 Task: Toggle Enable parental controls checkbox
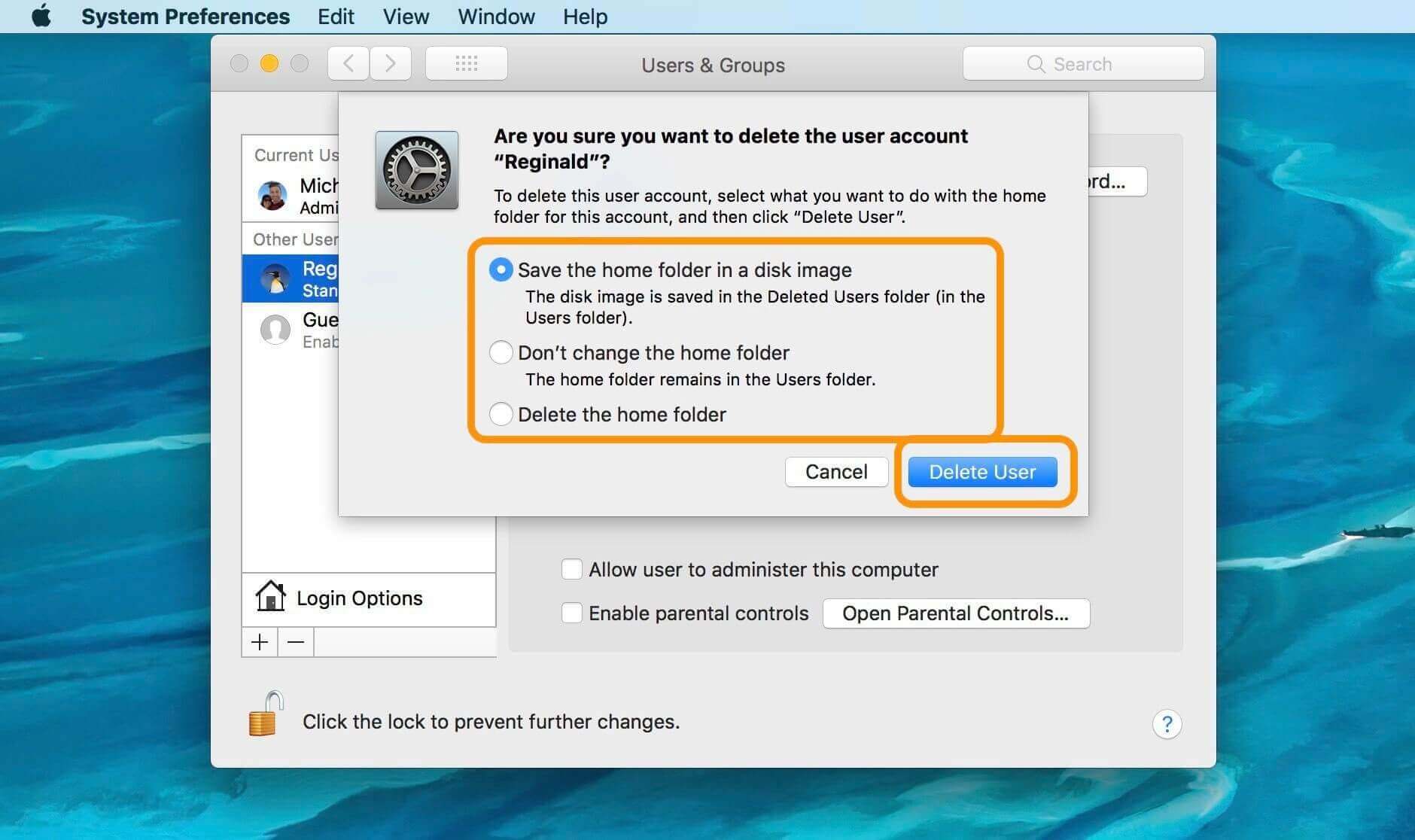pyautogui.click(x=572, y=613)
